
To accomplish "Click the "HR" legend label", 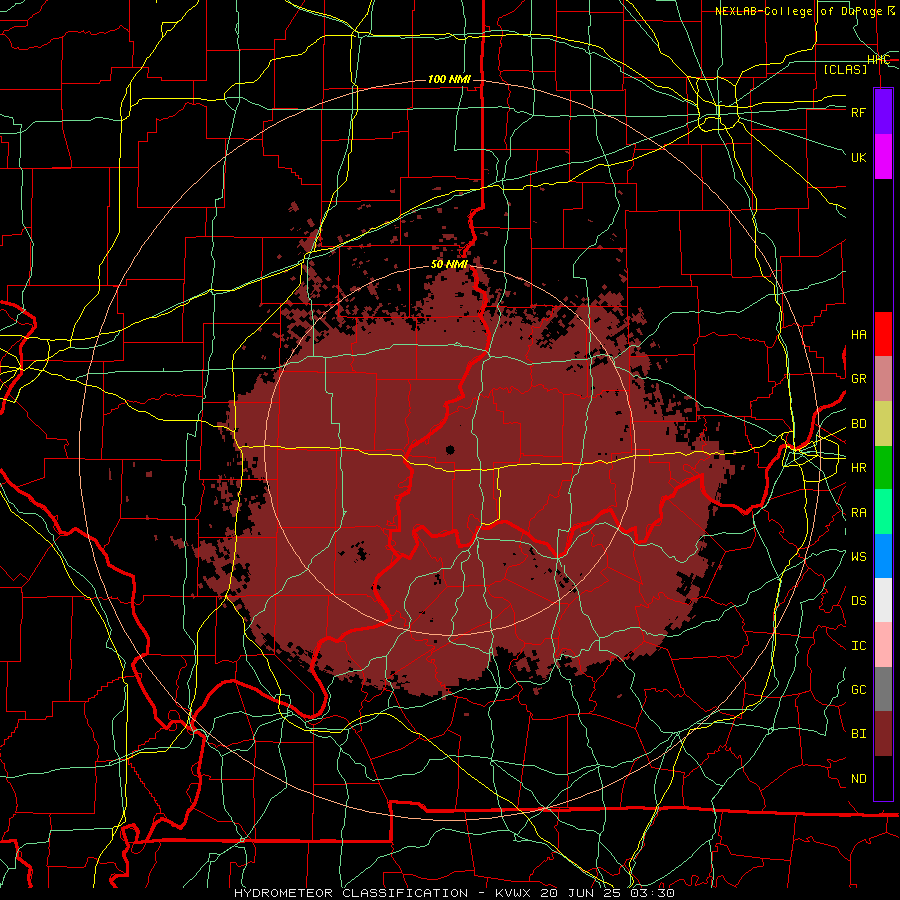I will pos(858,468).
